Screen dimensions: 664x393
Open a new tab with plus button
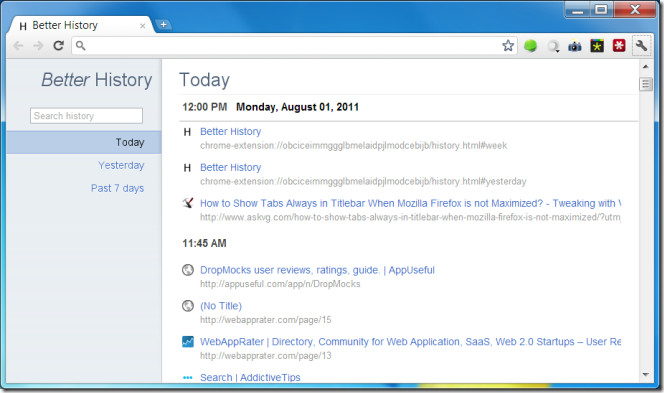[x=163, y=25]
